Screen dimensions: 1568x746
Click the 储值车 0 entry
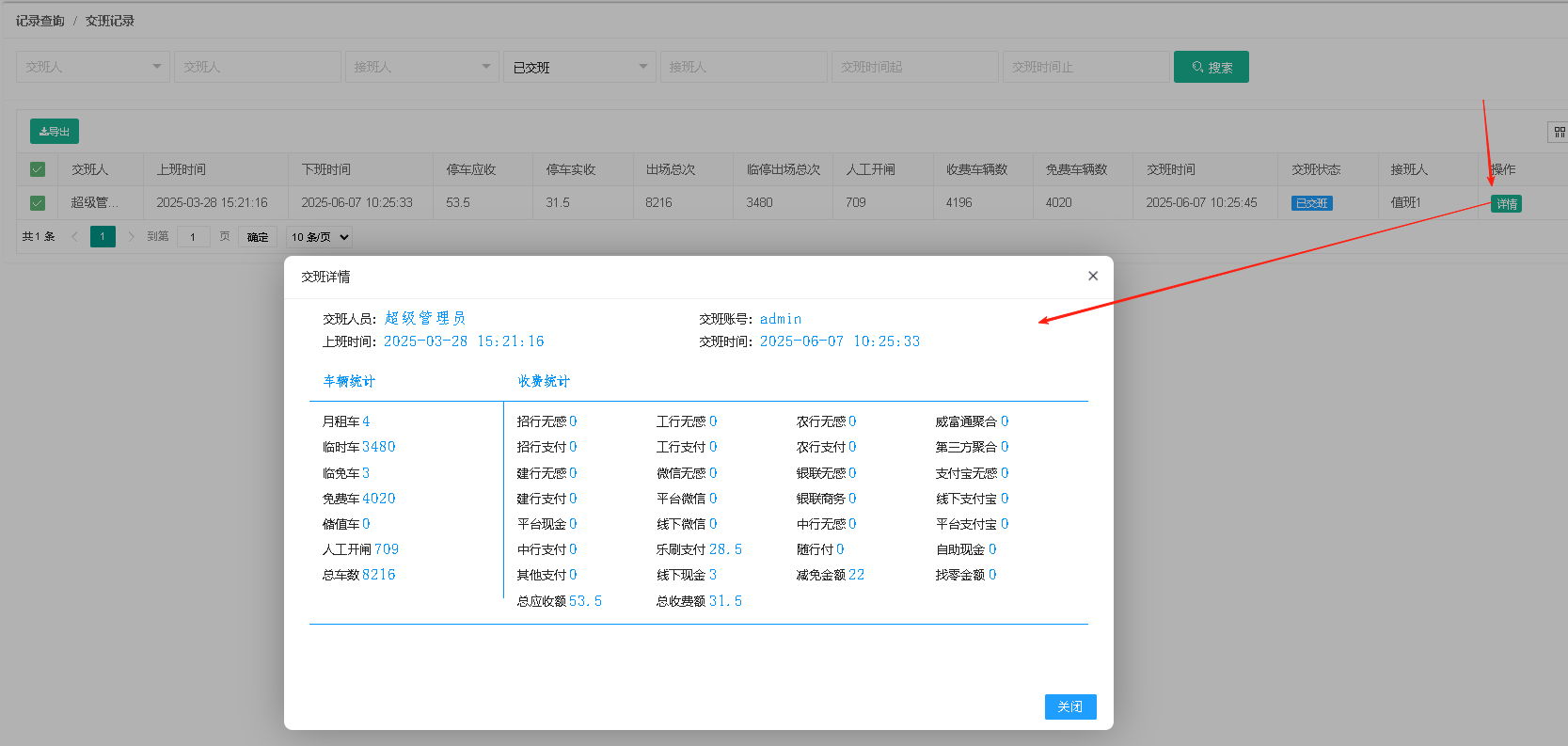tap(346, 524)
